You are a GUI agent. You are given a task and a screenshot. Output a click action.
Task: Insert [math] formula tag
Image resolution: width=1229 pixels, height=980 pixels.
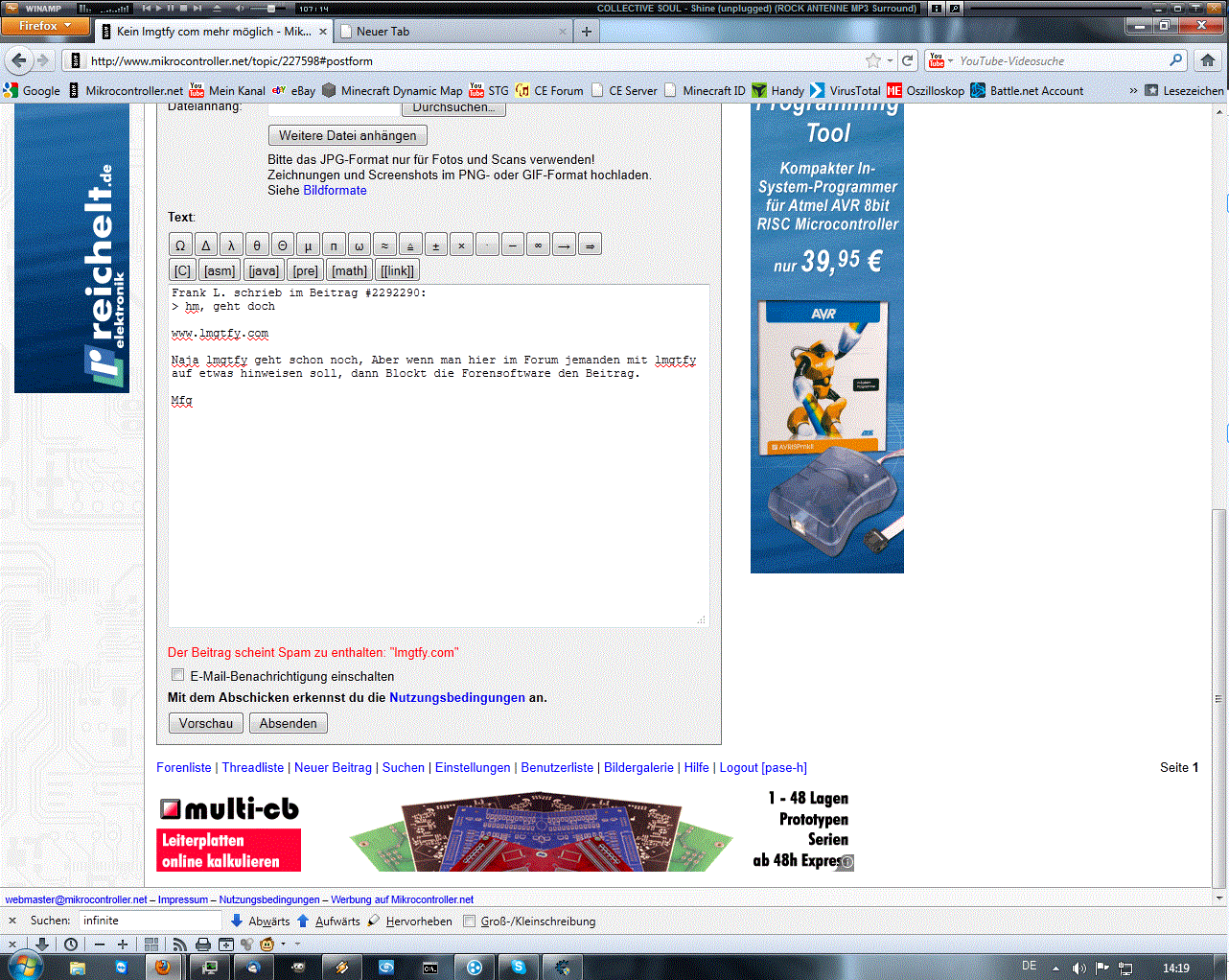pos(349,270)
